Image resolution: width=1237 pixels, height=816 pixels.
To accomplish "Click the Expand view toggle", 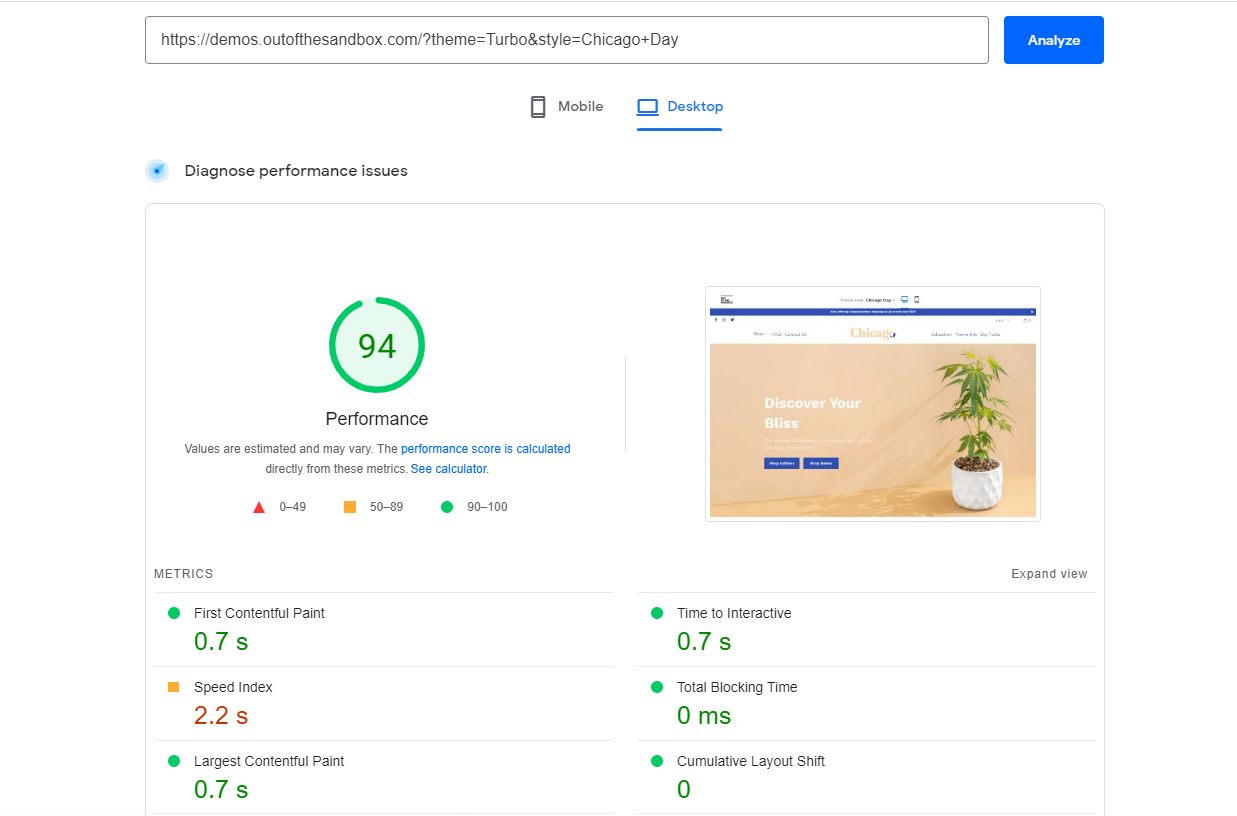I will (1049, 574).
